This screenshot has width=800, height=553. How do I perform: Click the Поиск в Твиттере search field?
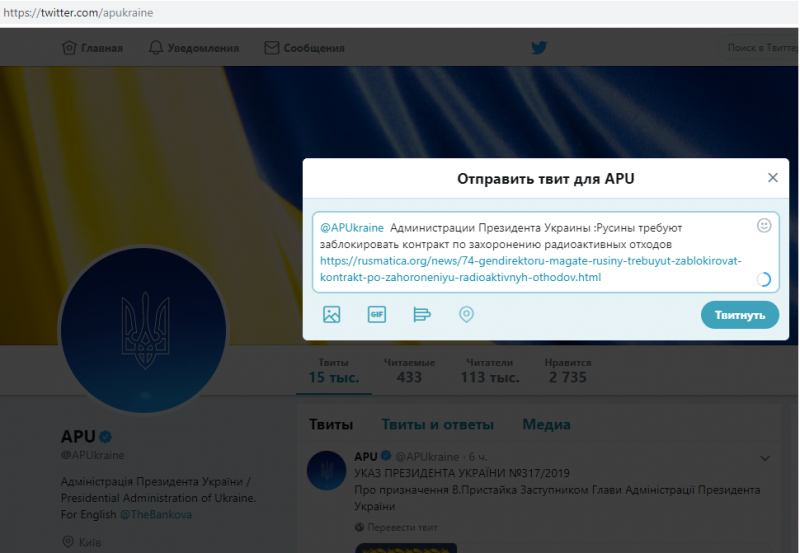[x=759, y=48]
